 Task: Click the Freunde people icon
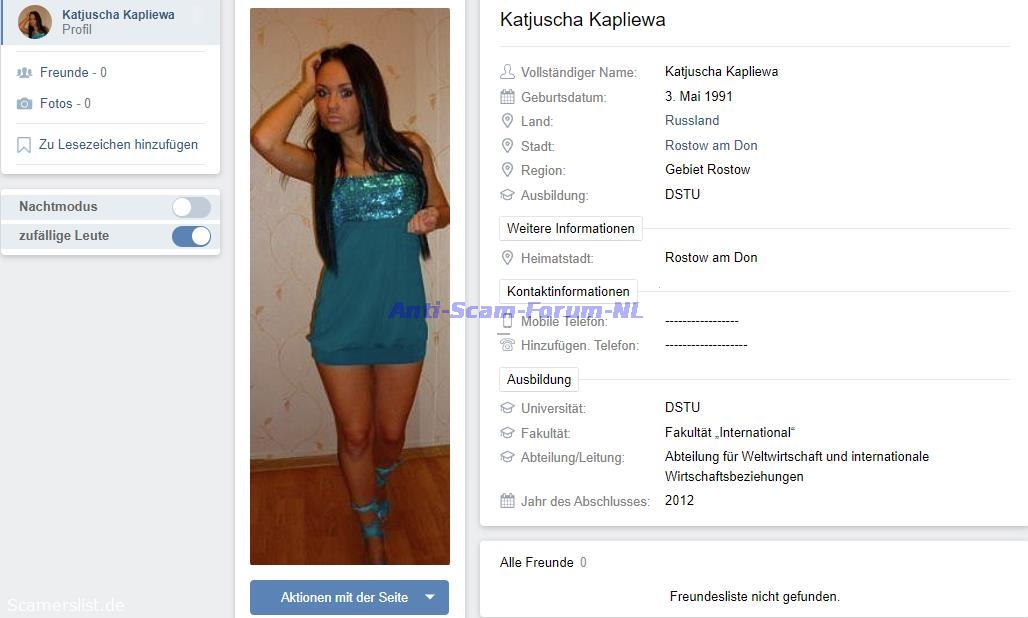(24, 73)
